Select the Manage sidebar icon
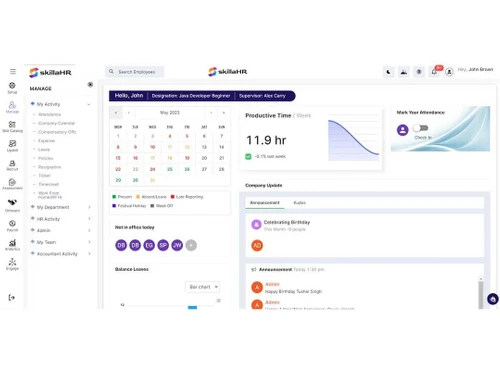This screenshot has height=375, width=500. pyautogui.click(x=12, y=105)
